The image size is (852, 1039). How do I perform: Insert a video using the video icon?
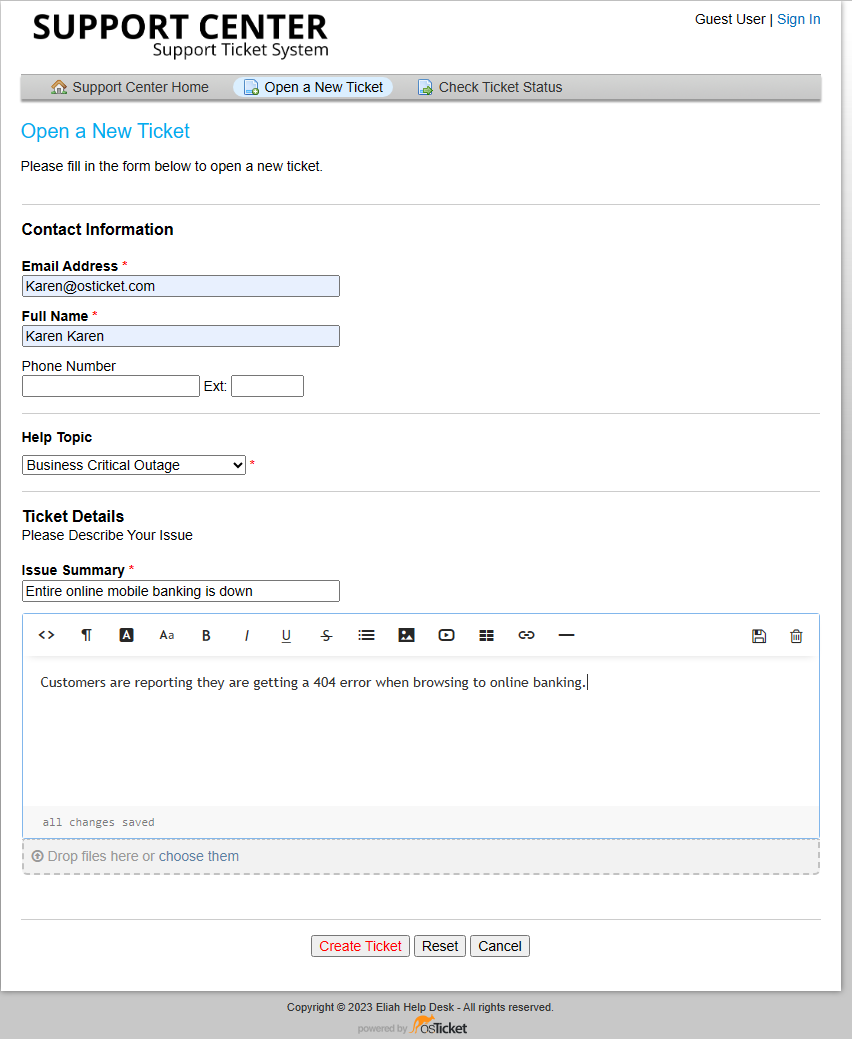(x=446, y=635)
